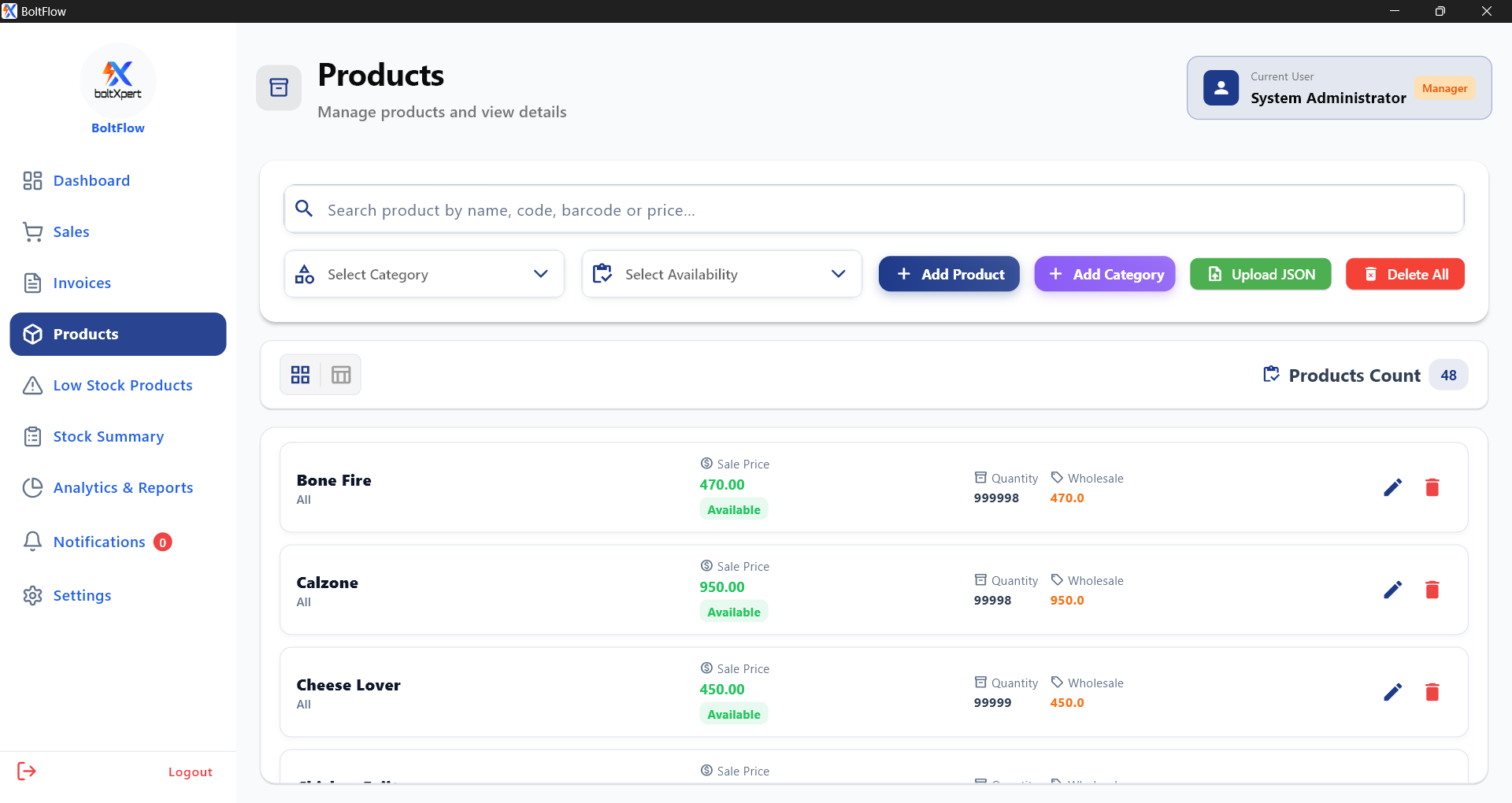
Task: Click the boltXpert logo
Action: [118, 80]
